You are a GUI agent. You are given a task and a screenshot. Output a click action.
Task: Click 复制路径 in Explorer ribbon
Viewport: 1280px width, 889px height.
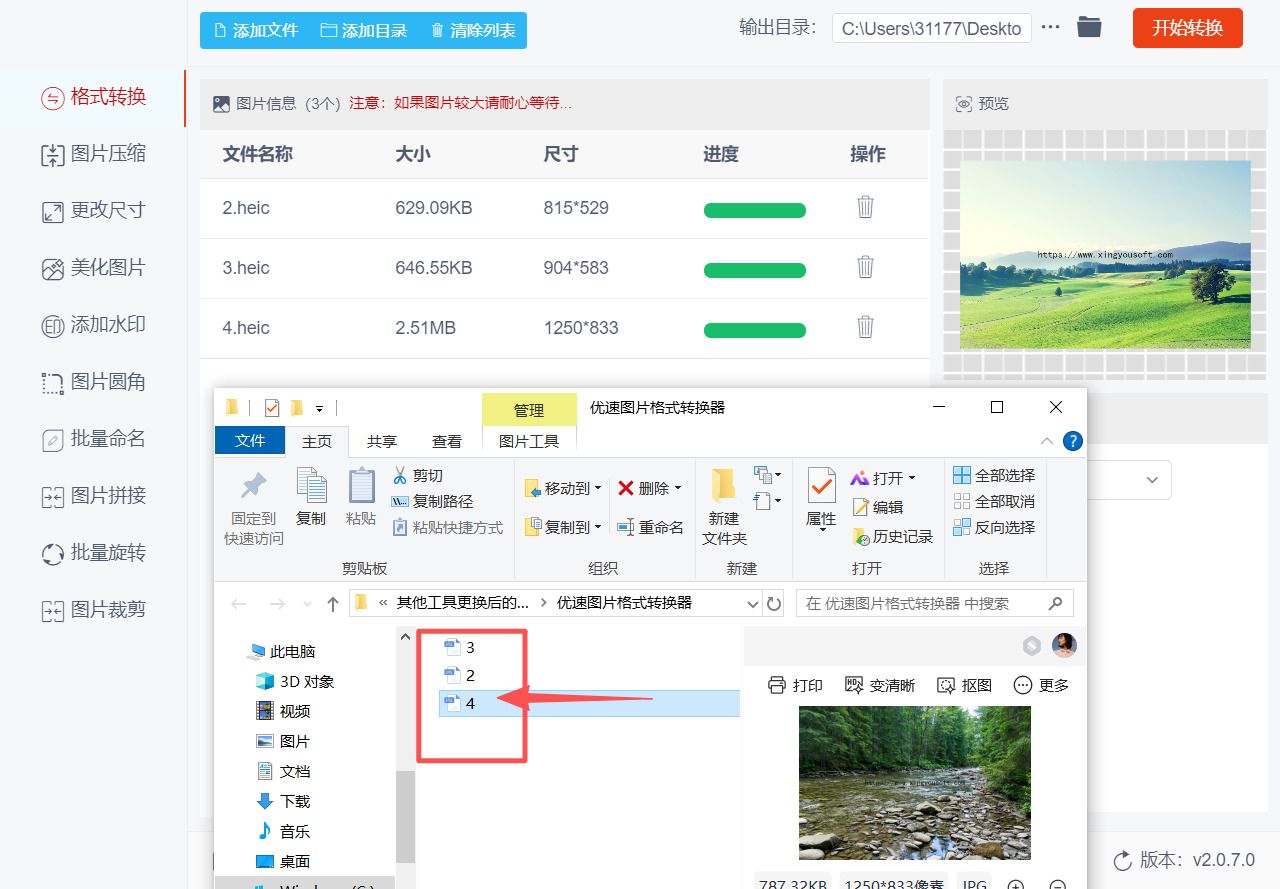[432, 501]
